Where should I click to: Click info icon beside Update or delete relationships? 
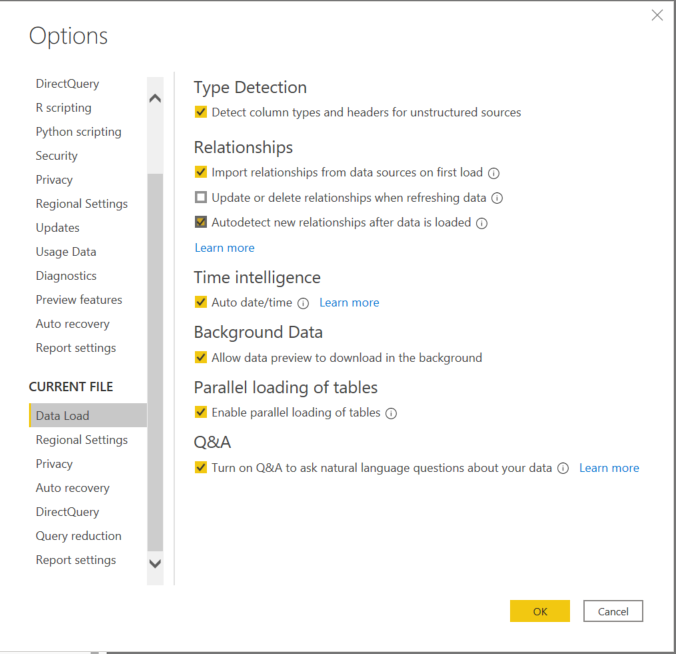pos(497,198)
